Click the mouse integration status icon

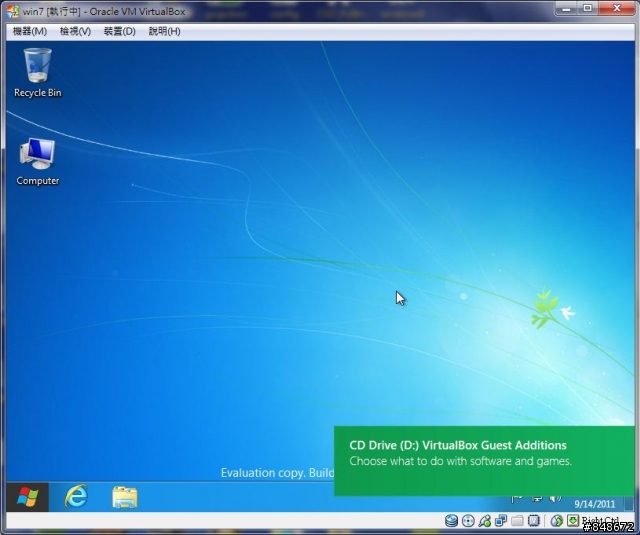tap(557, 521)
